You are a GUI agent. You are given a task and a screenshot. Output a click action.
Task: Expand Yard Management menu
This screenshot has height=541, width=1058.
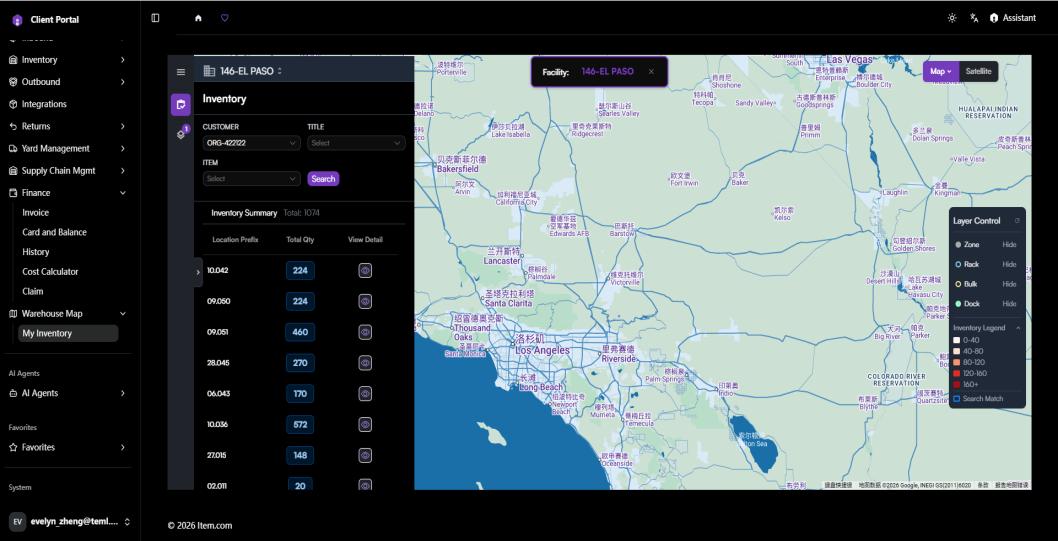[x=67, y=148]
